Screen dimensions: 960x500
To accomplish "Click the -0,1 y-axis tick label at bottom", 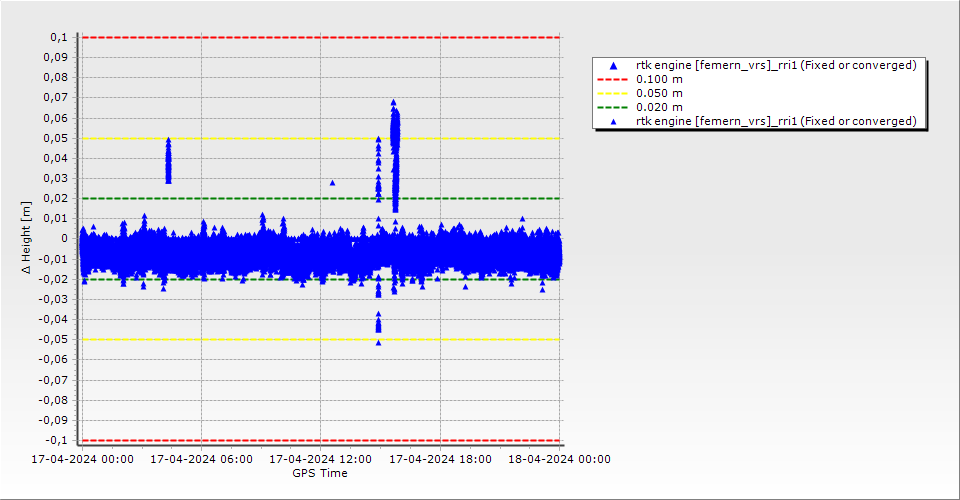I will click(x=55, y=440).
